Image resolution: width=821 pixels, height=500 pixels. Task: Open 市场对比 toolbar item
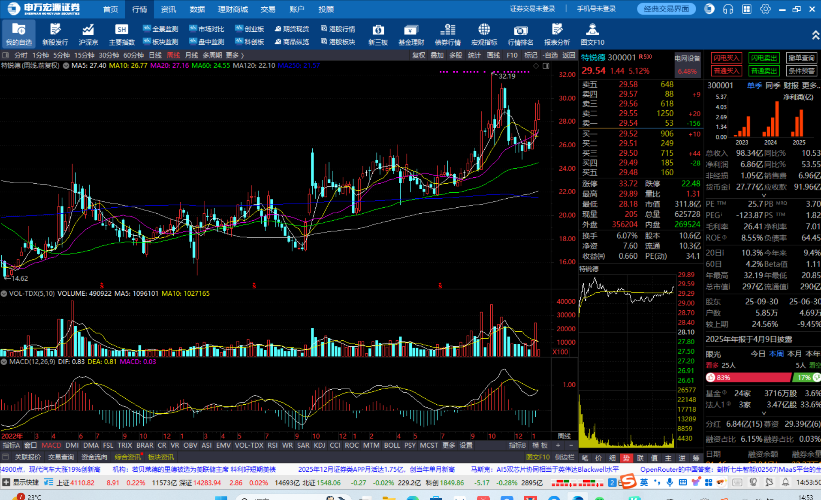coord(207,29)
